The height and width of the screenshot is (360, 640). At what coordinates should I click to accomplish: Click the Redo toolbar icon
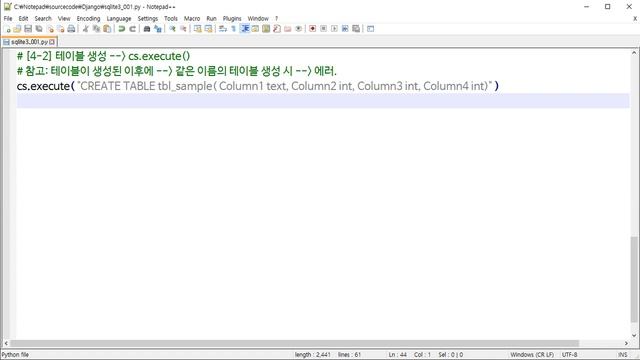tap(132, 29)
